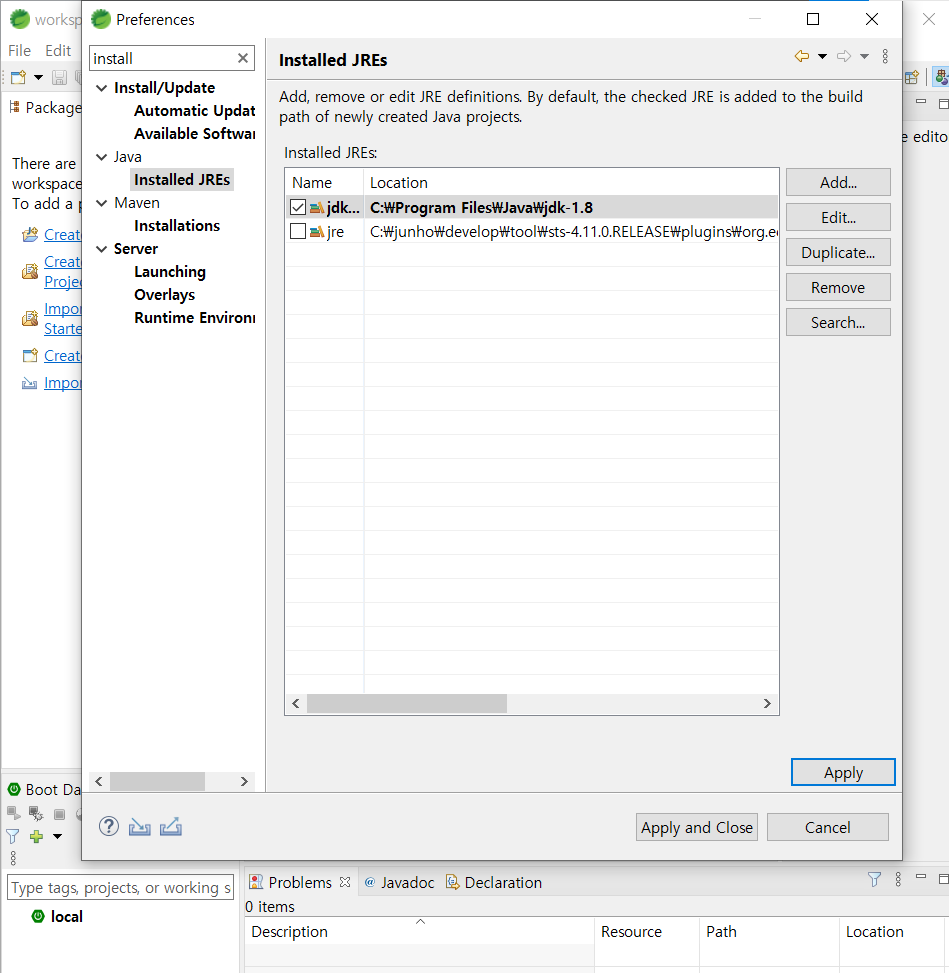Select Automatic Updates in the tree
949x973 pixels.
194,111
